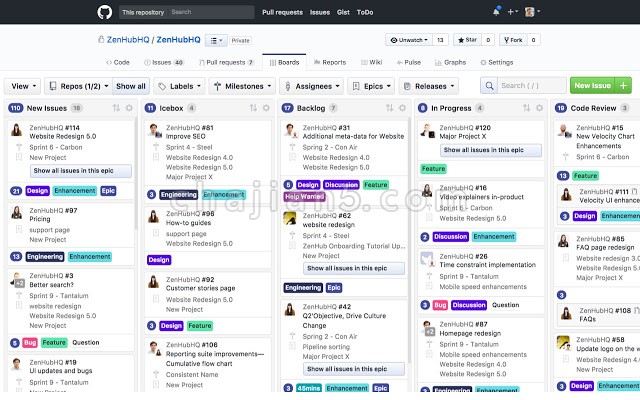
Task: Click the lock icon beside ZenHubHQ repo name
Action: (101, 40)
